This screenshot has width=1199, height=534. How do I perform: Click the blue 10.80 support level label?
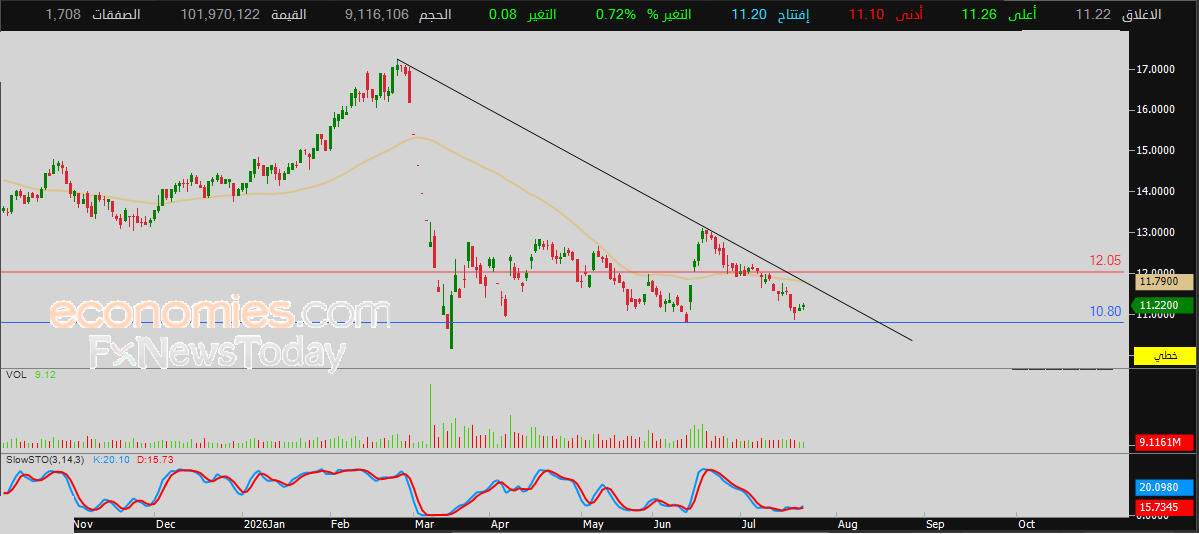pyautogui.click(x=1105, y=311)
